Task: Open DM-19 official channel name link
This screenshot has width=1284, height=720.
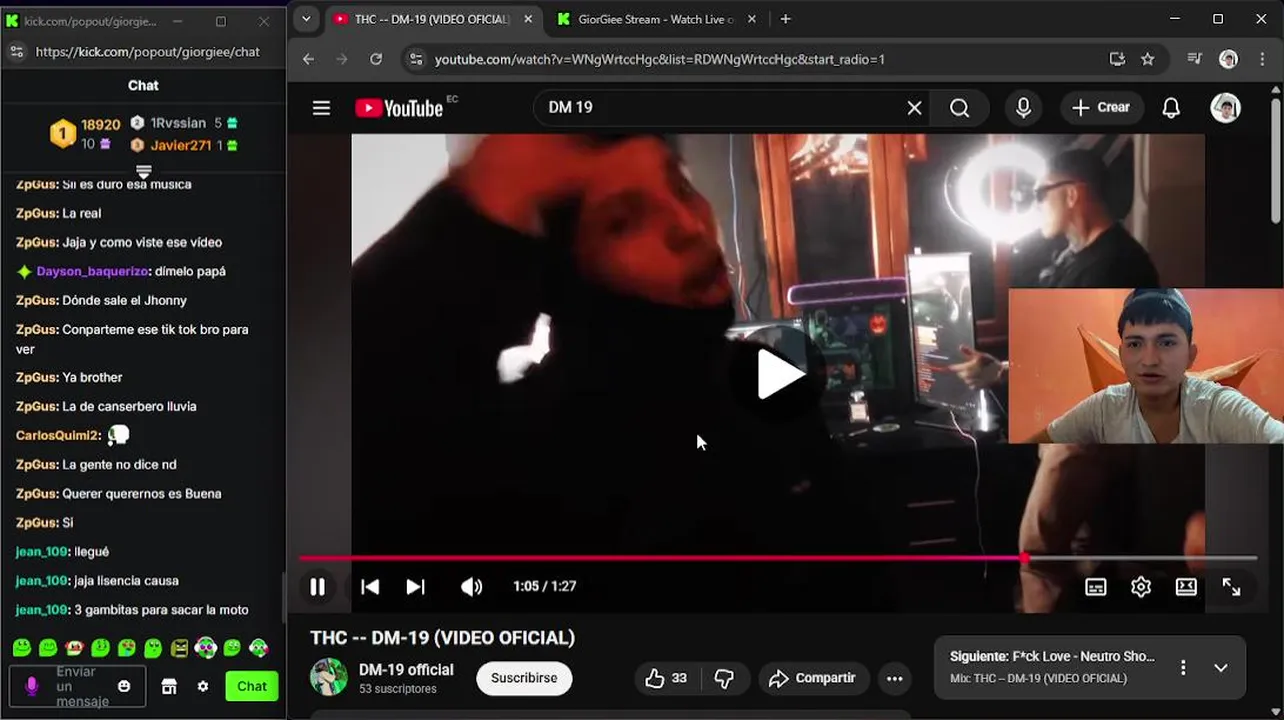Action: [x=406, y=670]
